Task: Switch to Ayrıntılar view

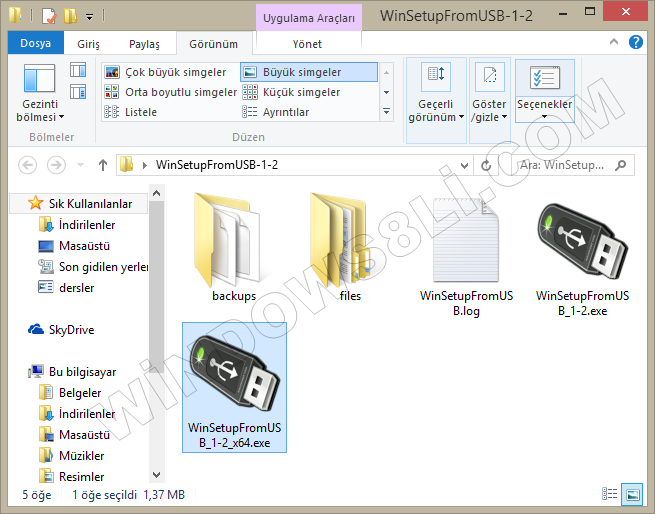Action: (309, 112)
